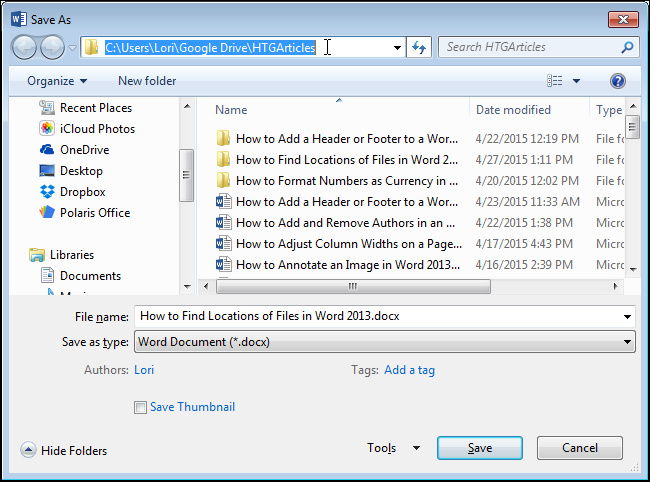The height and width of the screenshot is (482, 650).
Task: Open the Save as type combo box
Action: 384,342
